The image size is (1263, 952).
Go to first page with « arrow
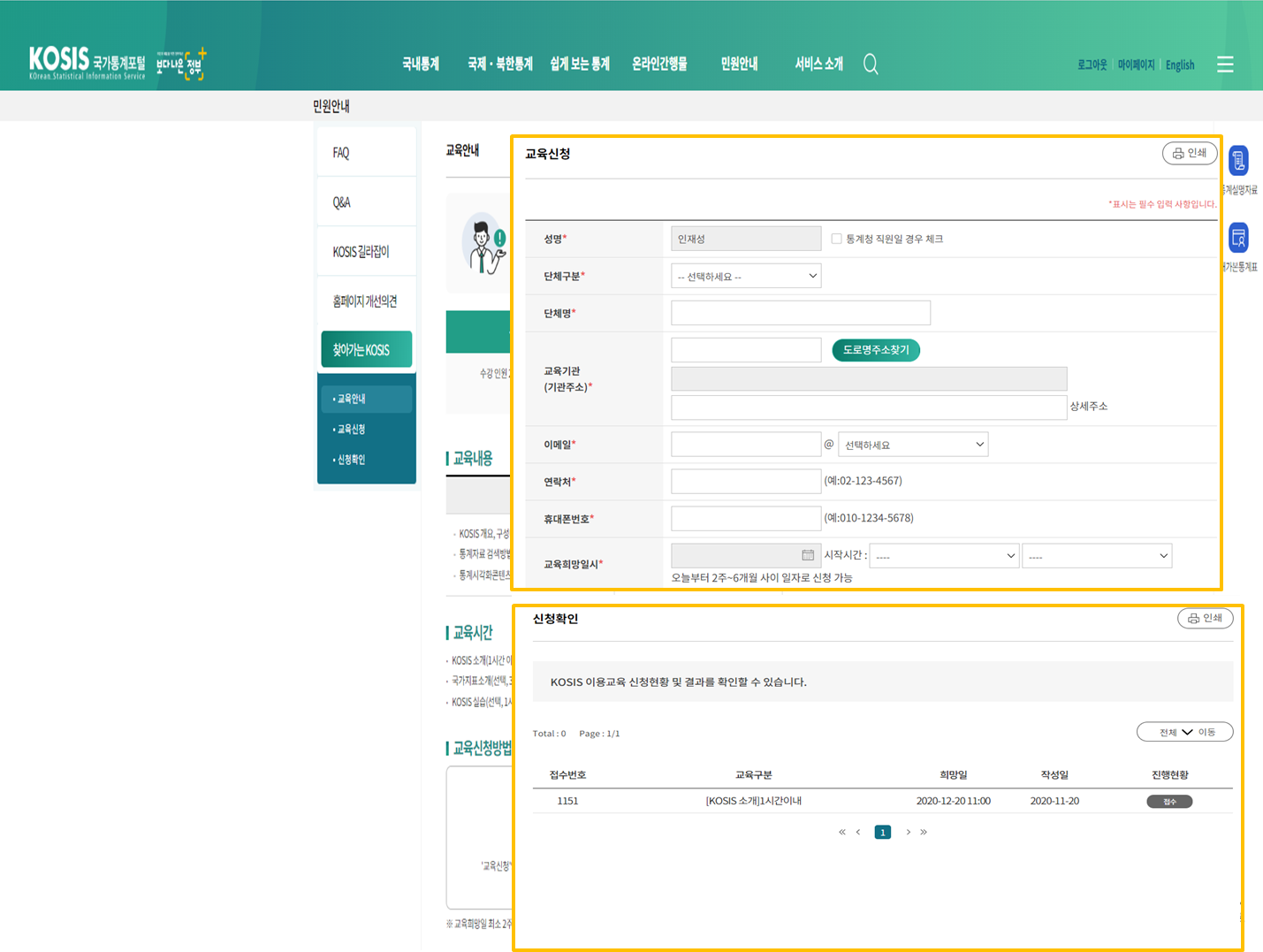pos(842,832)
